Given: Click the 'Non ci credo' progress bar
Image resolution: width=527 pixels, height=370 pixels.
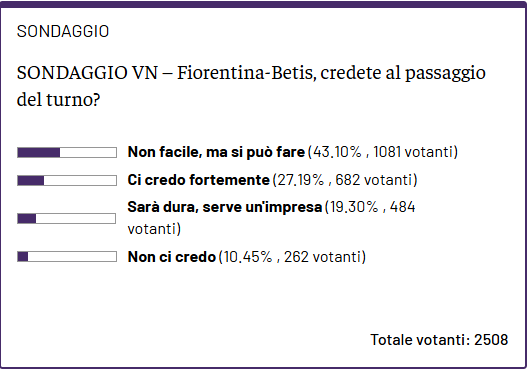Looking at the screenshot, I should click(x=67, y=257).
